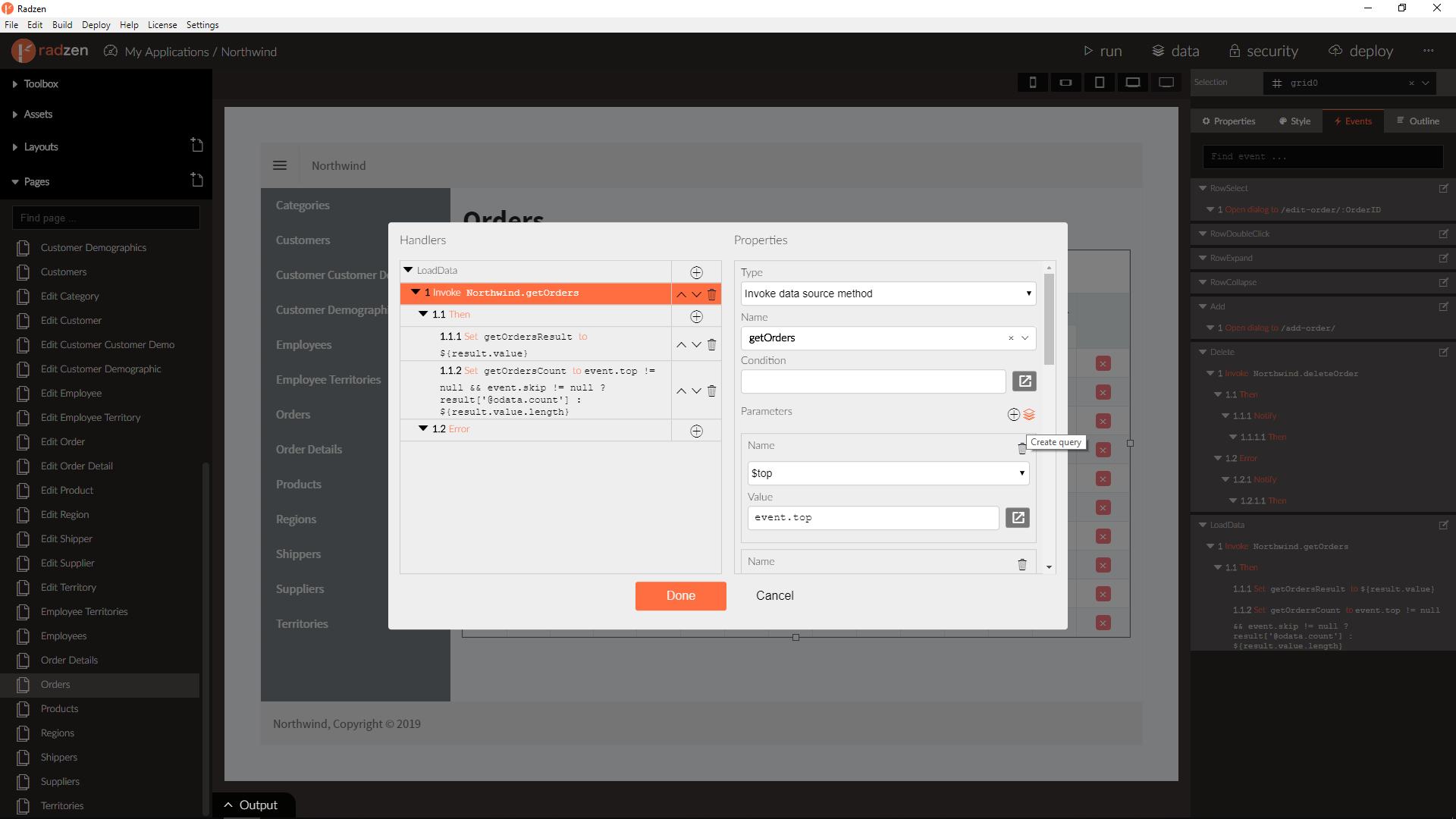
Task: Cancel the handlers dialog
Action: (774, 596)
